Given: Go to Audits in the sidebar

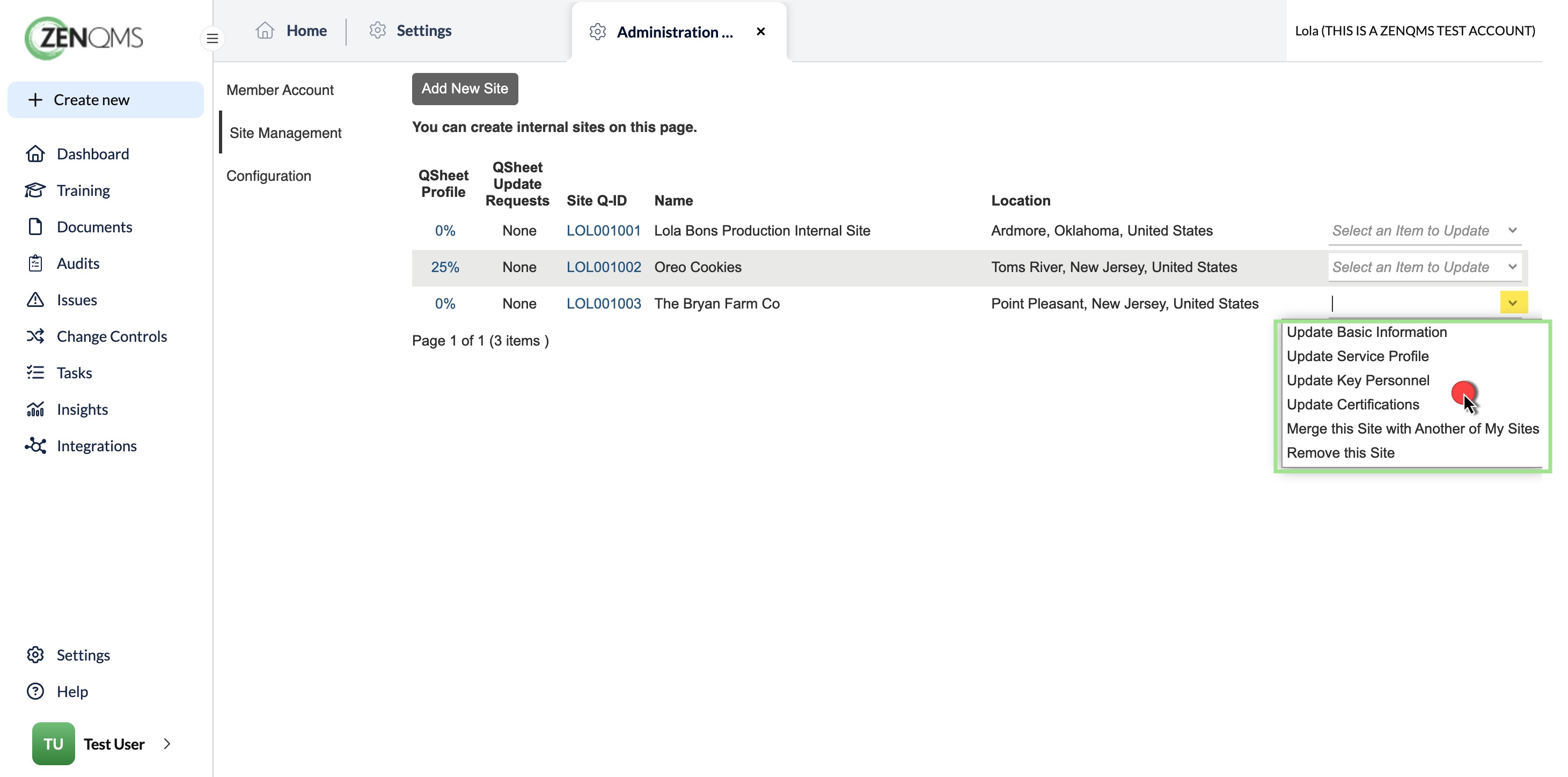Looking at the screenshot, I should click(78, 263).
